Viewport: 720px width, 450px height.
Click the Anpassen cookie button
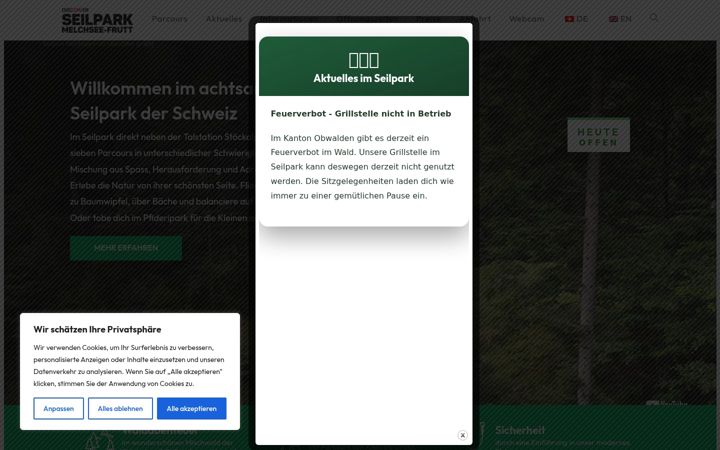tap(58, 408)
